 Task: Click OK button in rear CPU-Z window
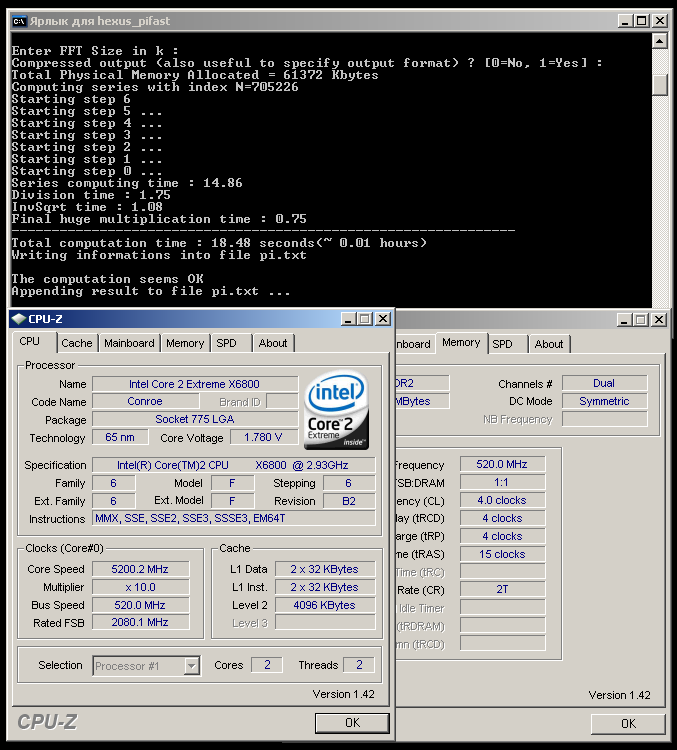point(628,724)
